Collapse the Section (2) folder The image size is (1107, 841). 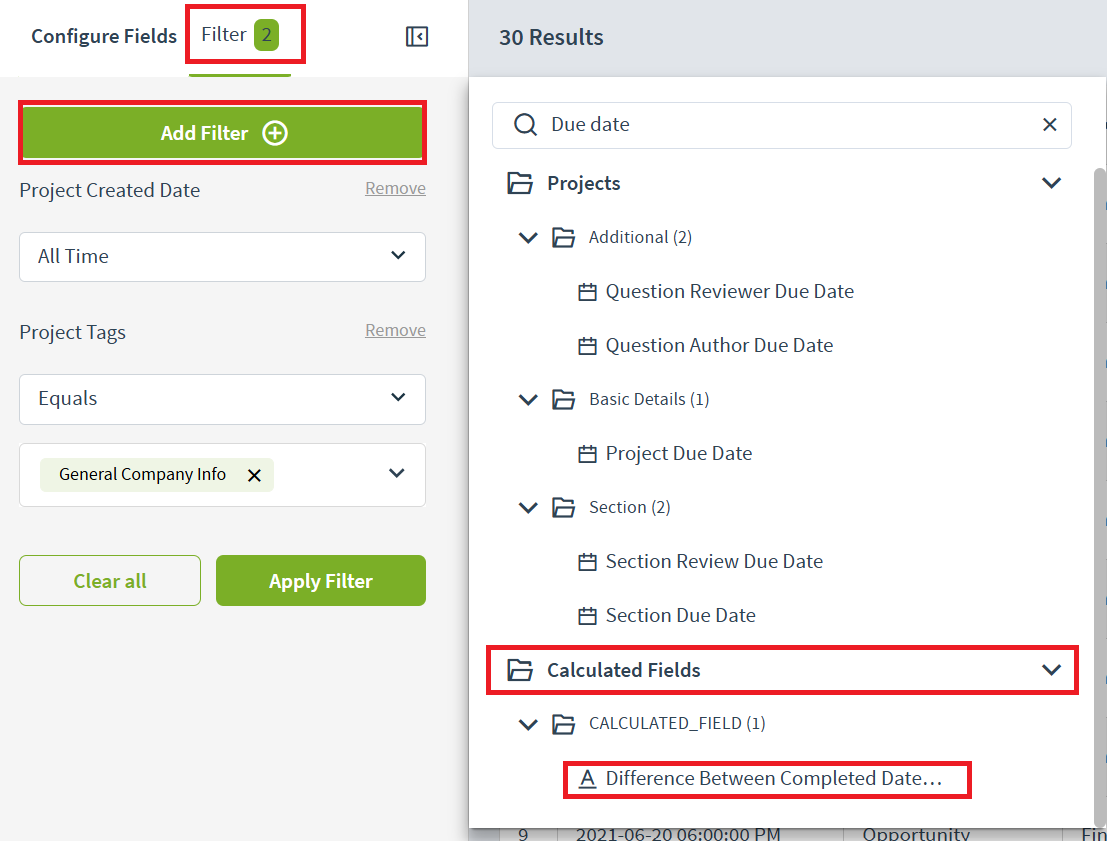coord(528,508)
